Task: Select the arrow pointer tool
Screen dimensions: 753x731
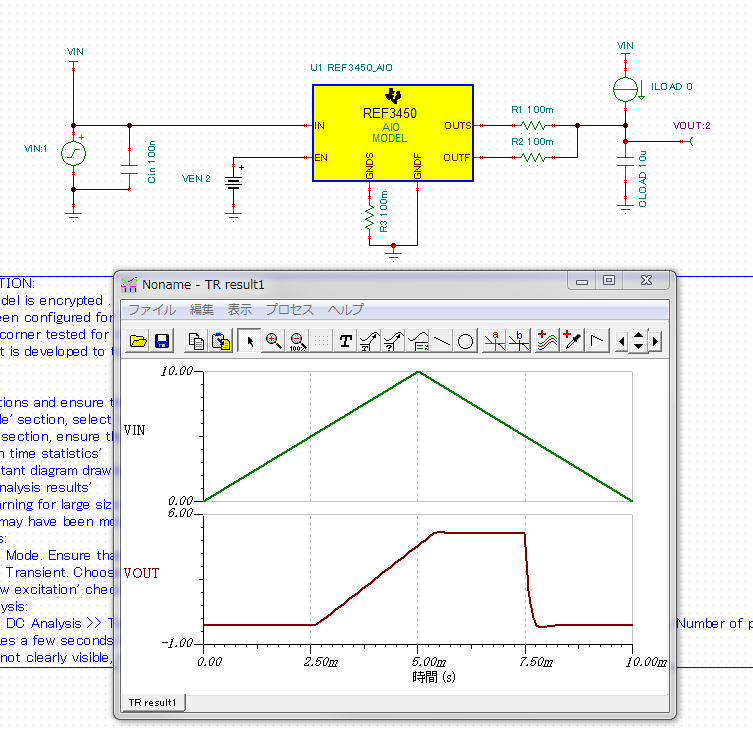Action: tap(250, 341)
